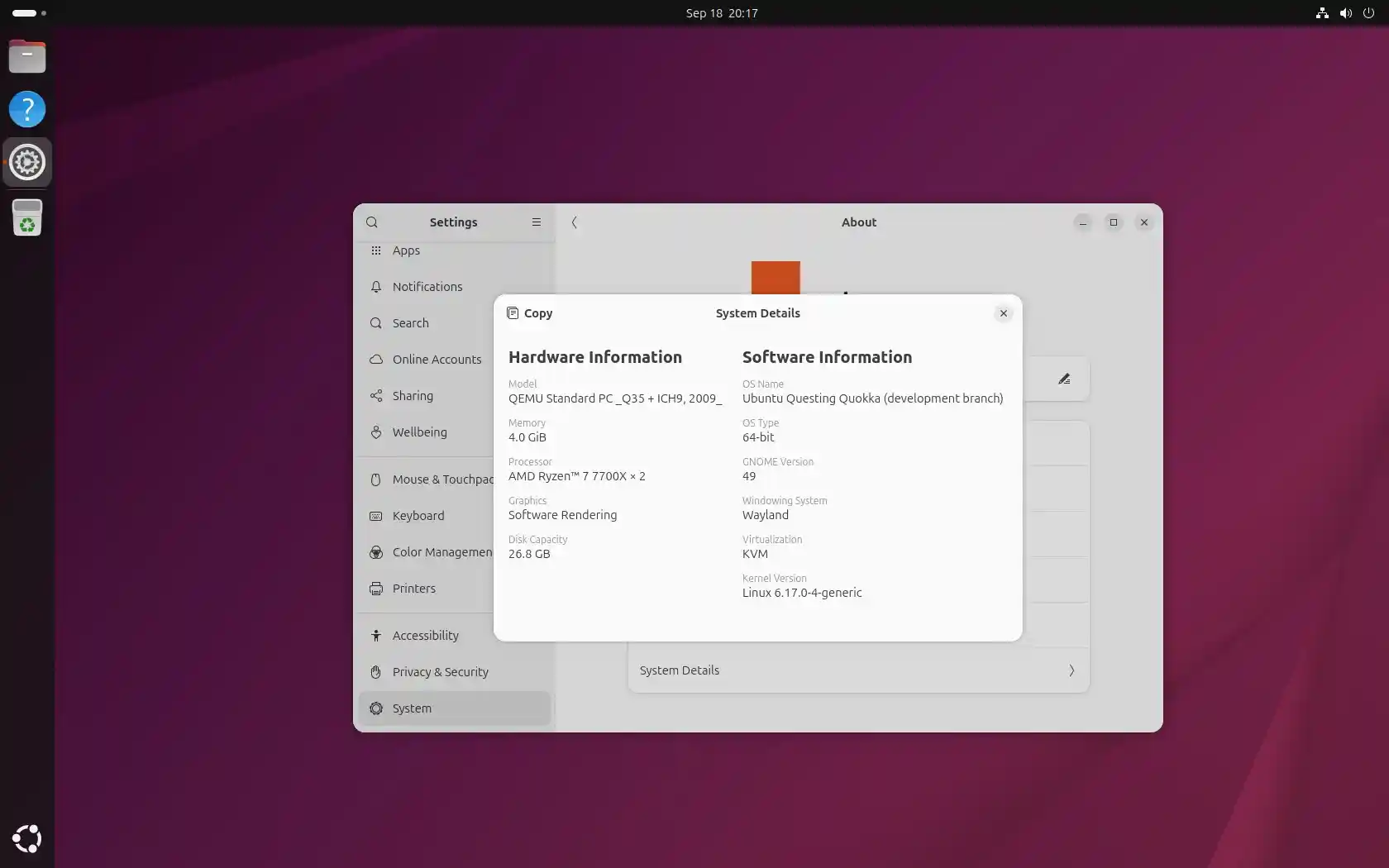Select the Keyboard settings section
The height and width of the screenshot is (868, 1389).
(x=418, y=516)
